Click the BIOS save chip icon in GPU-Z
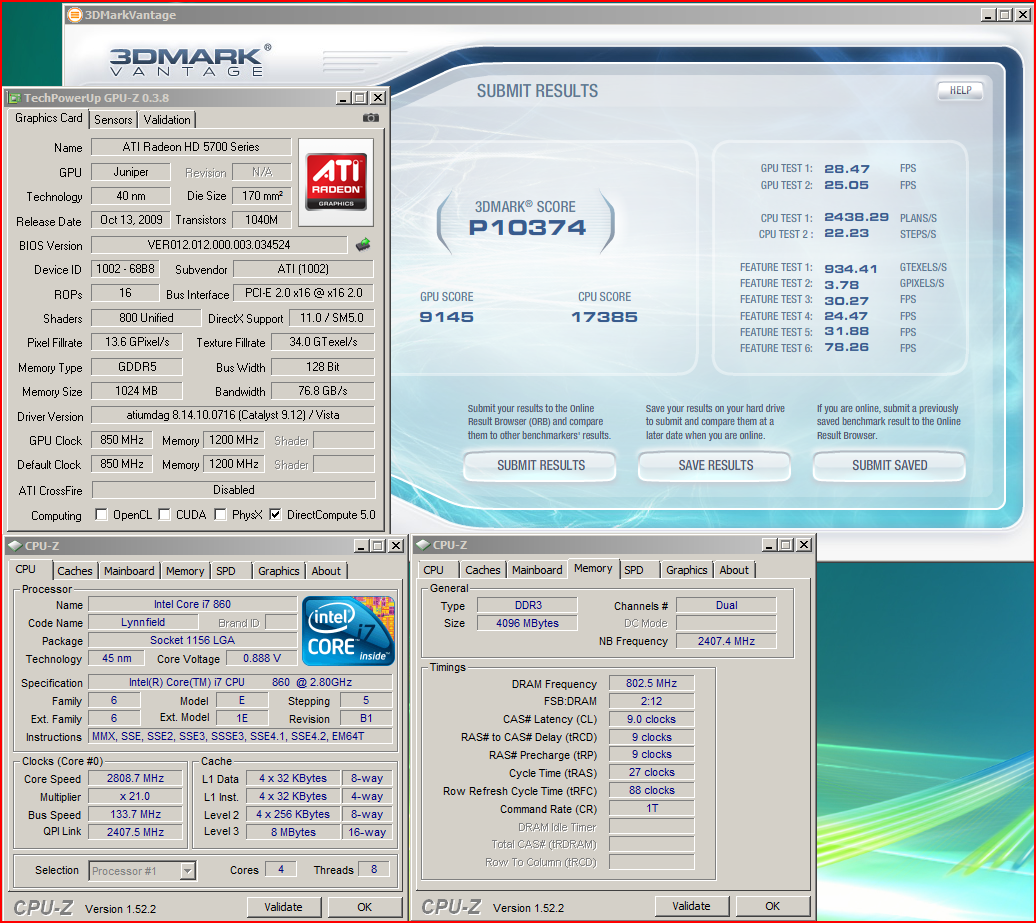Viewport: 1036px width, 923px height. point(363,245)
